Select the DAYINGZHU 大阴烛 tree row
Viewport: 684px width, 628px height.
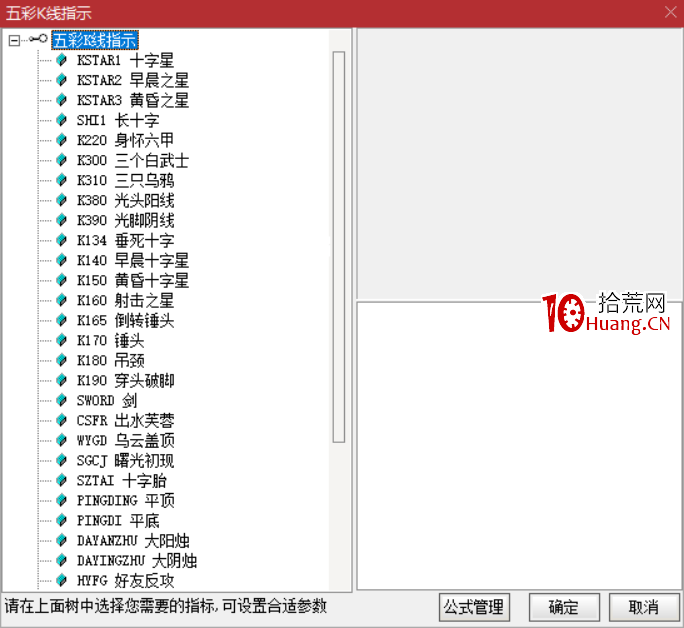tap(137, 561)
